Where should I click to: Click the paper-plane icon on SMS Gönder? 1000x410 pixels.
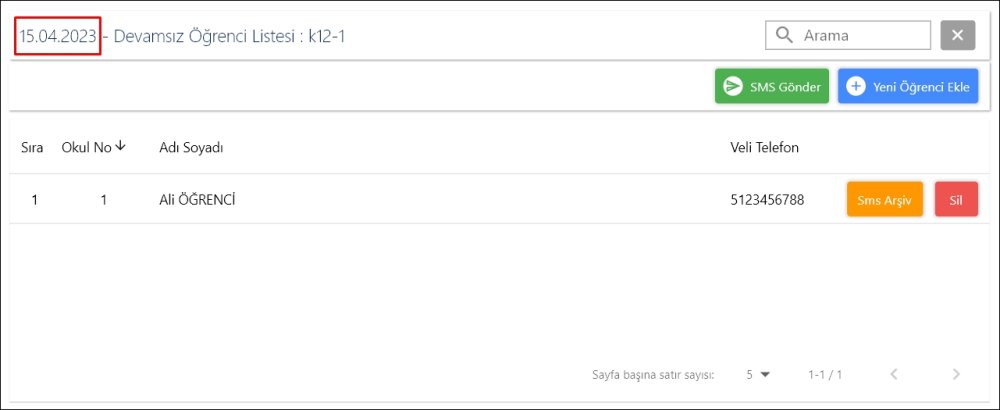point(733,87)
